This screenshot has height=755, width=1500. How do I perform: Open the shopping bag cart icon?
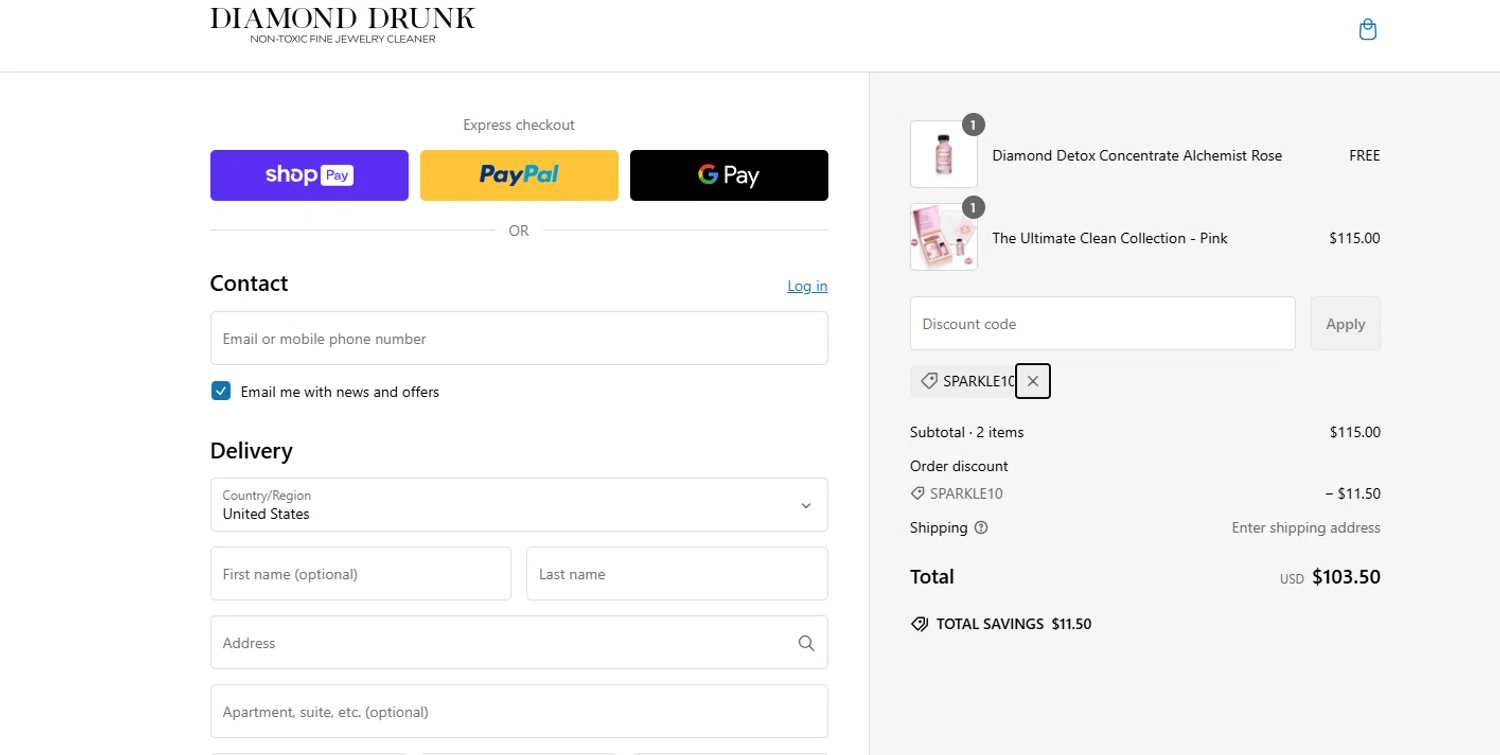(x=1368, y=30)
